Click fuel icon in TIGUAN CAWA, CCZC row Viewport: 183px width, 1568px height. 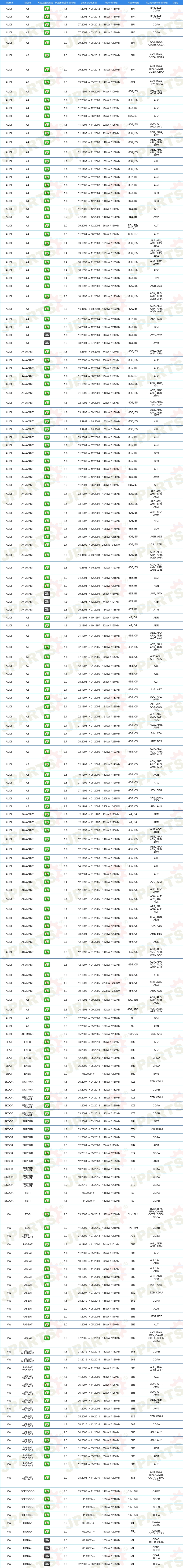47,1523
